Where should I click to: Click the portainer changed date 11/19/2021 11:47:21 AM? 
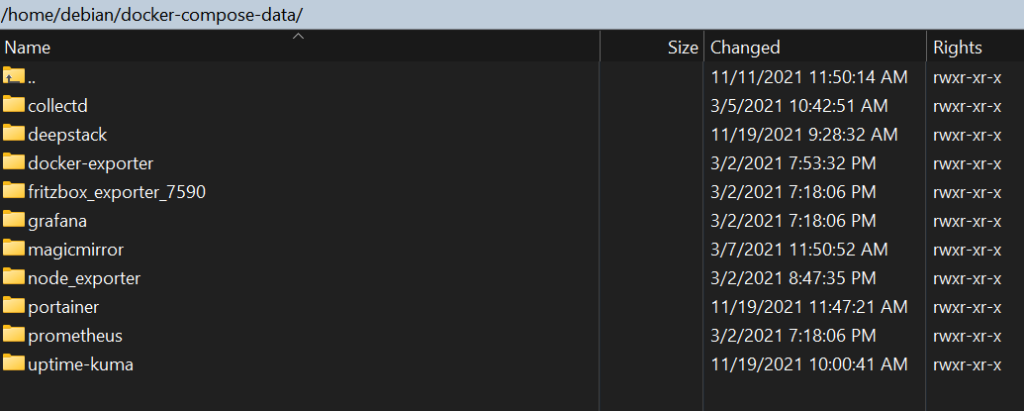point(809,306)
